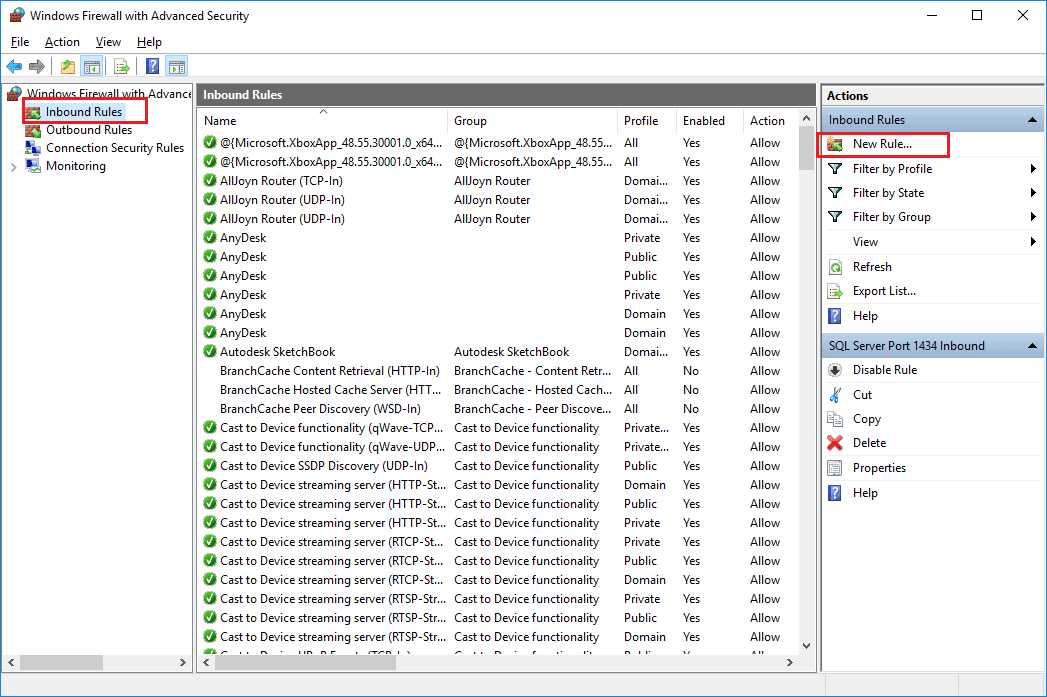The width and height of the screenshot is (1047, 697).
Task: Sort rules by the Enabled column header
Action: [709, 121]
